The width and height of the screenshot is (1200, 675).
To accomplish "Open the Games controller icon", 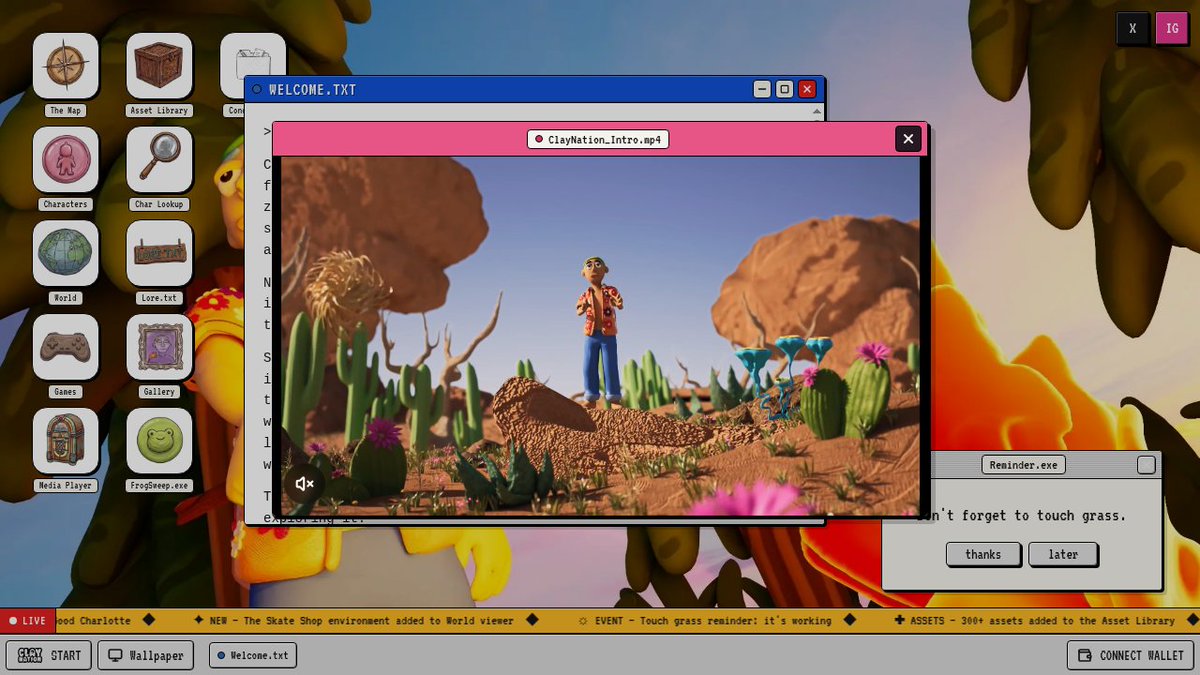I will coord(66,347).
